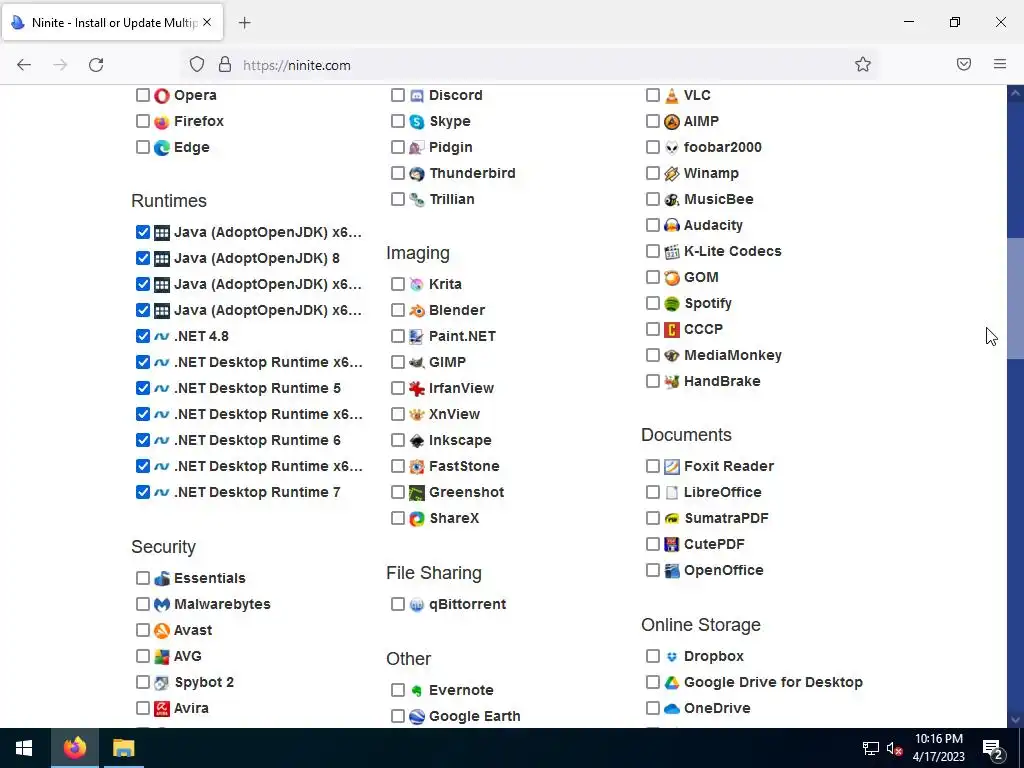Click the foobar2000 label
1024x768 pixels.
pyautogui.click(x=722, y=147)
